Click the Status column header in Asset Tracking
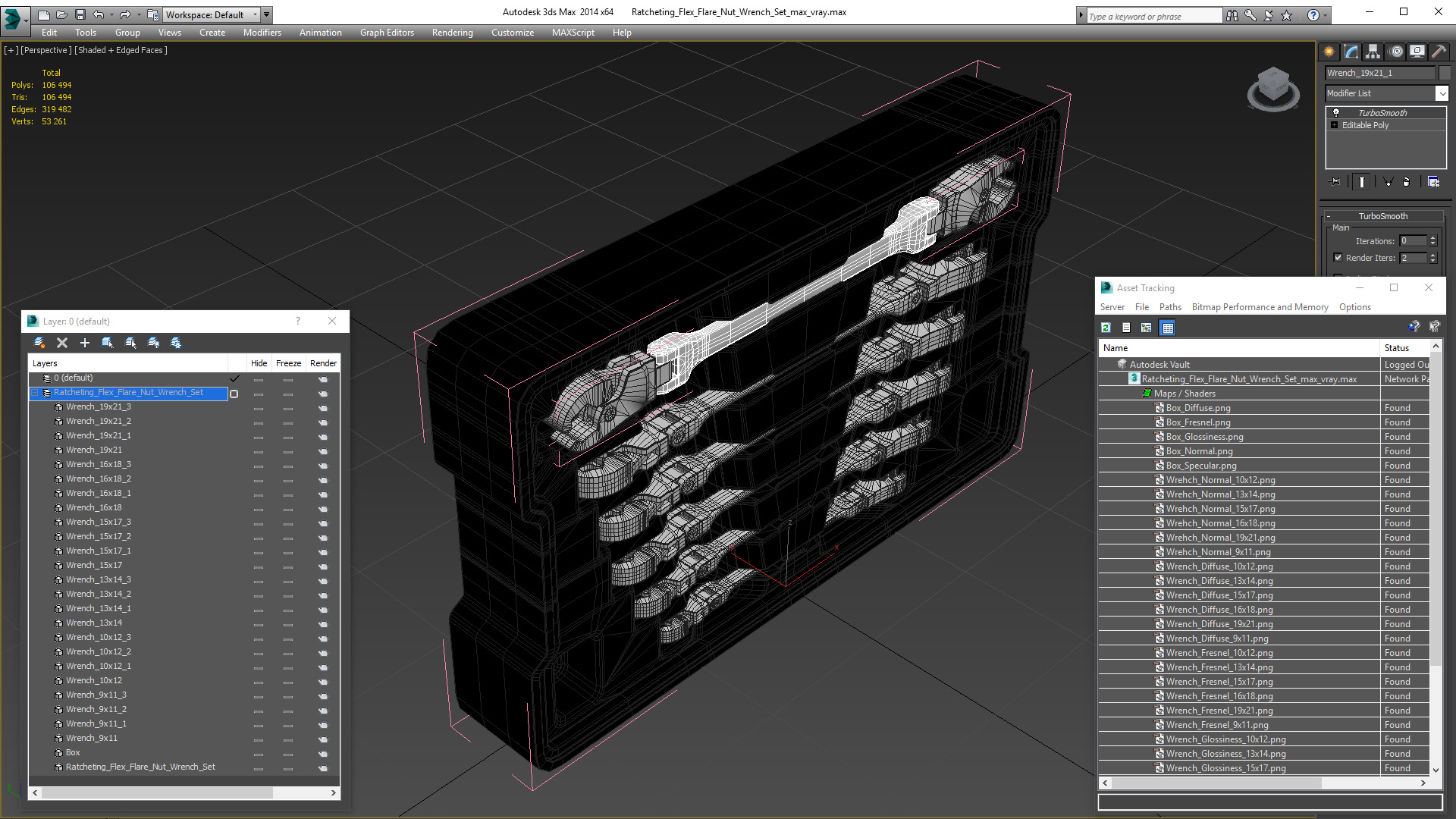The image size is (1456, 819). (x=1396, y=348)
